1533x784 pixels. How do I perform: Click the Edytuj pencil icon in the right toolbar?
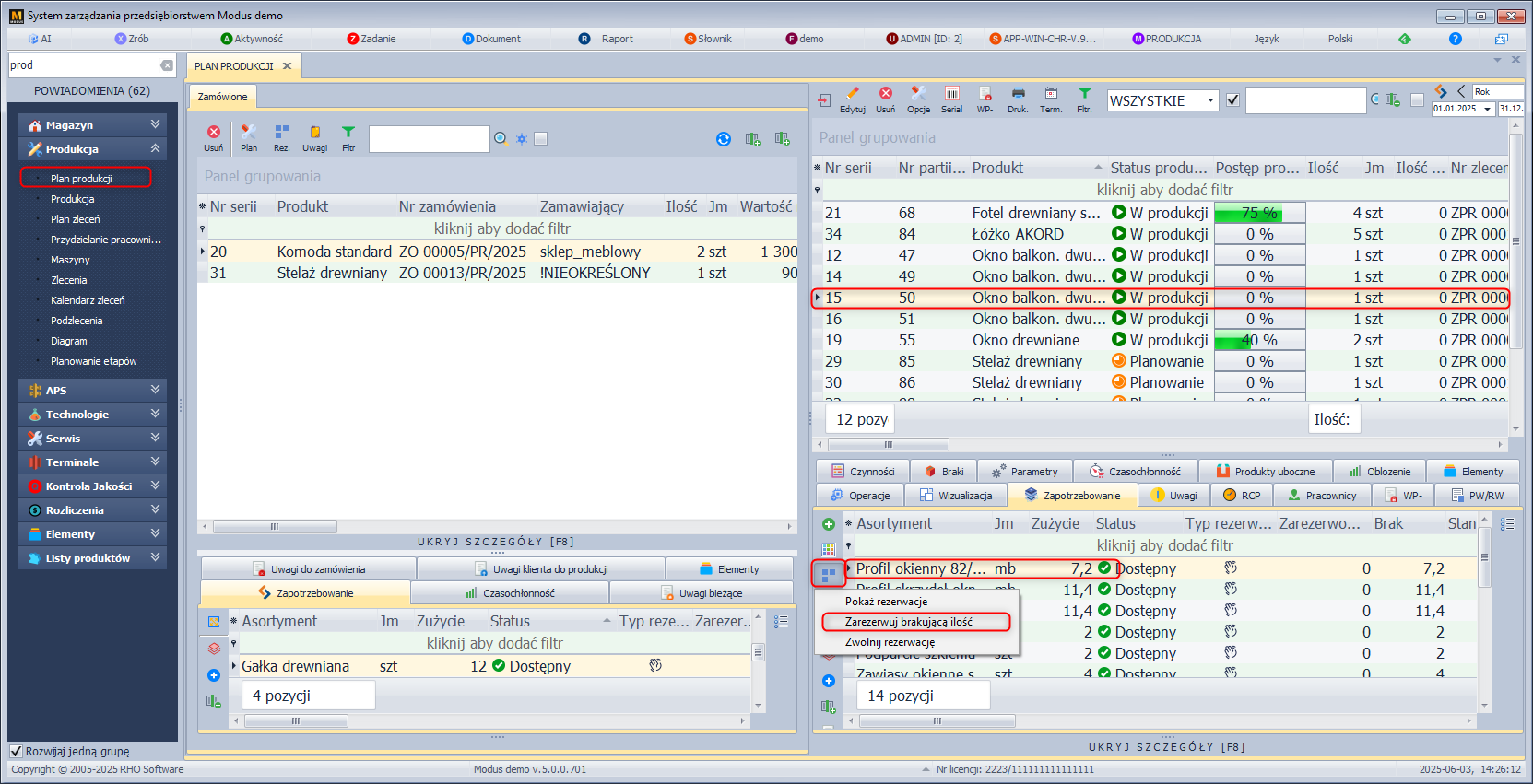(x=852, y=95)
